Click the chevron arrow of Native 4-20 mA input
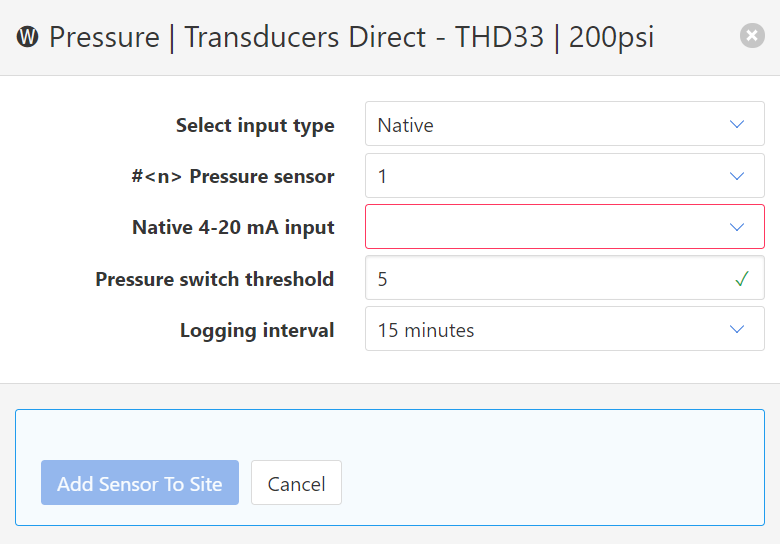780x544 pixels. point(737,227)
